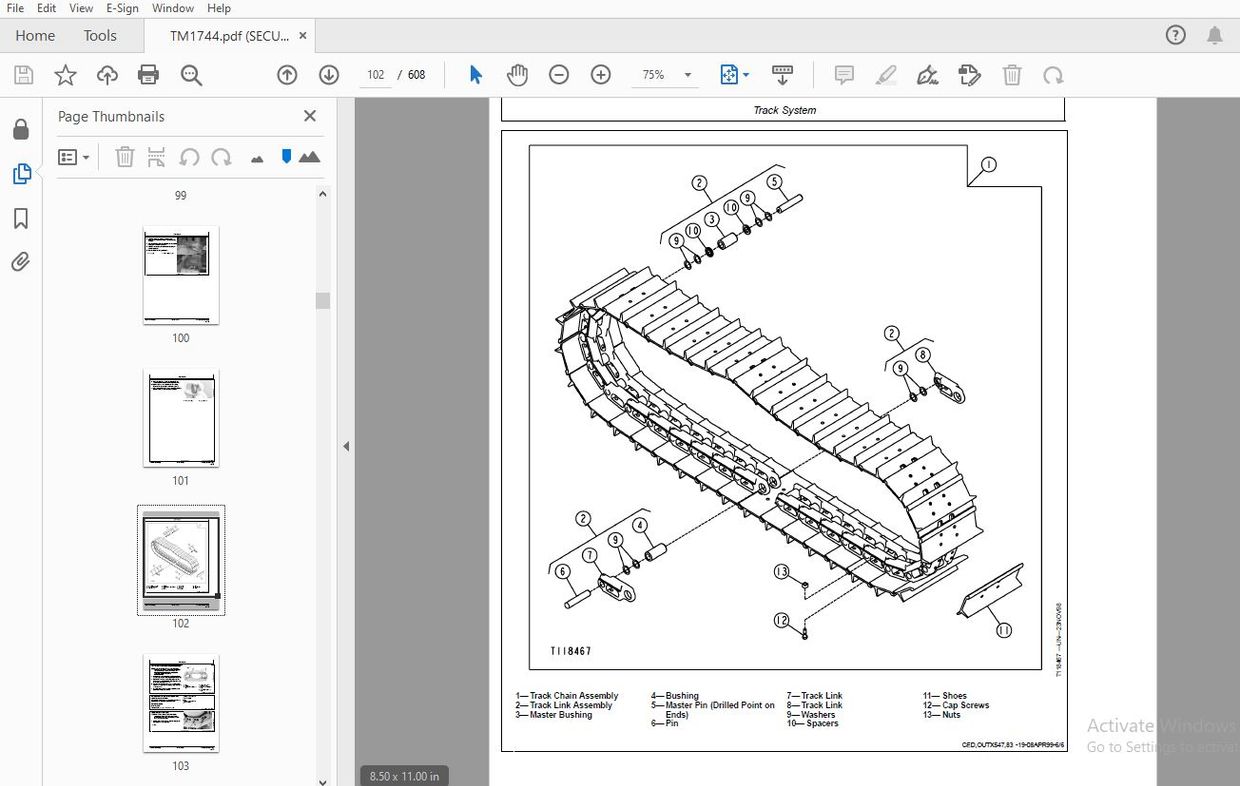Toggle the Page Thumbnails sidebar icon

tap(21, 174)
